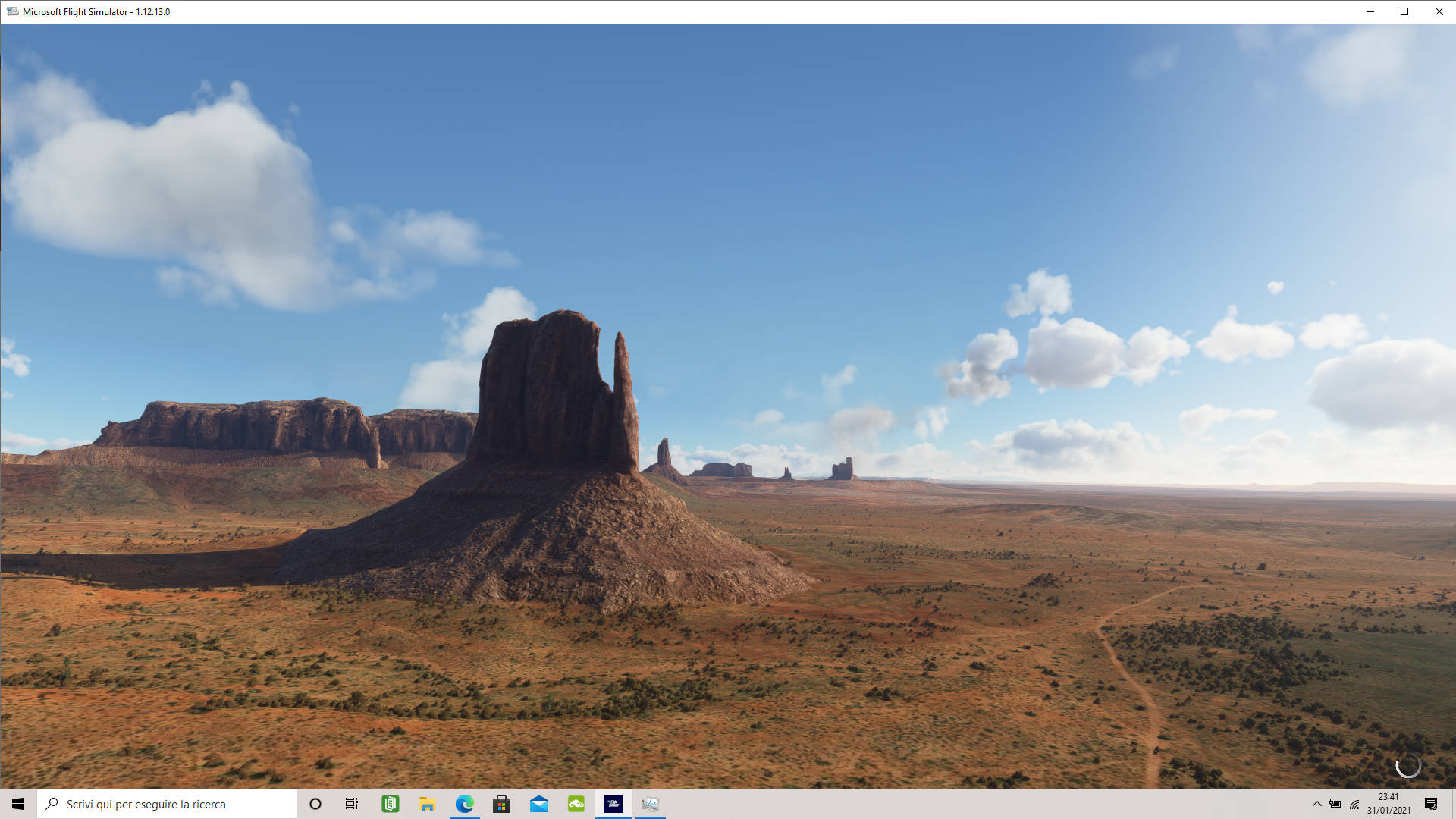This screenshot has width=1456, height=819.
Task: Open the Windows Start menu
Action: pos(18,804)
